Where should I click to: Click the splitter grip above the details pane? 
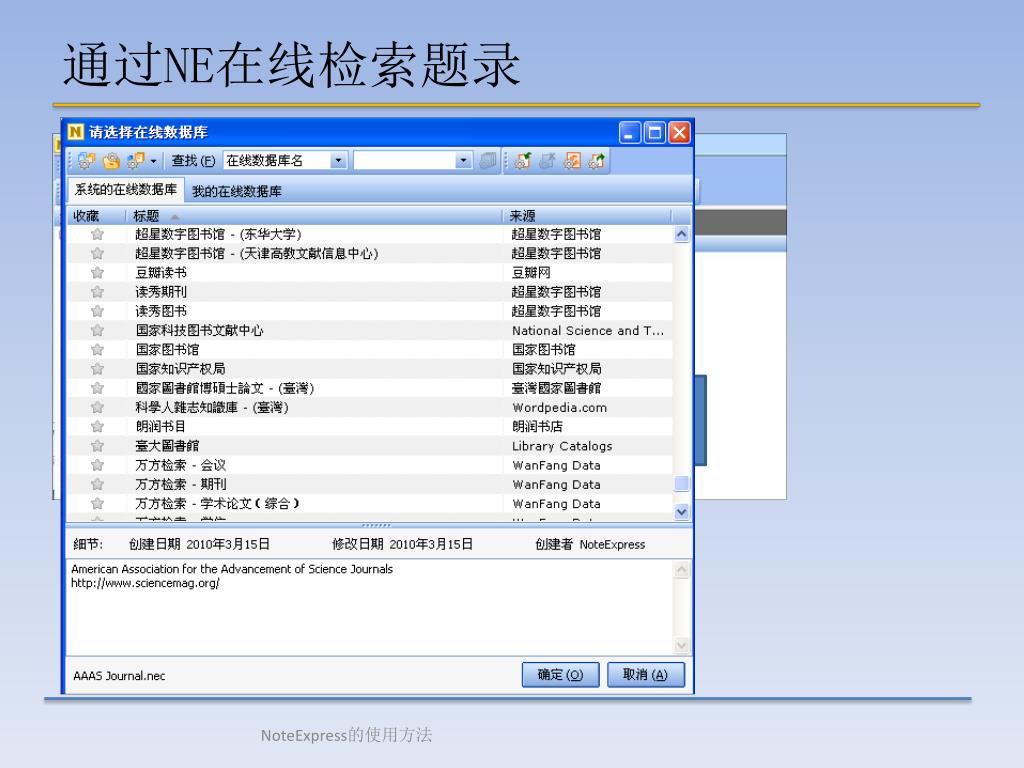pos(376,525)
